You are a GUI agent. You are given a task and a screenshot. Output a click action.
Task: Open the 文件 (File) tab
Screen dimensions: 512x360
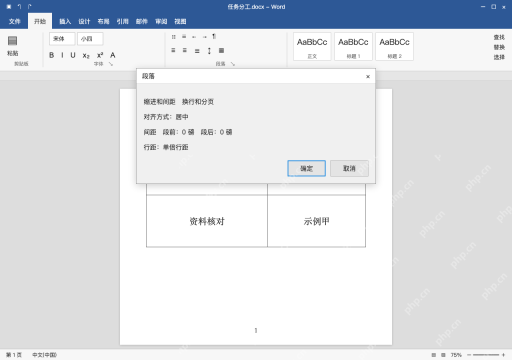click(x=15, y=21)
